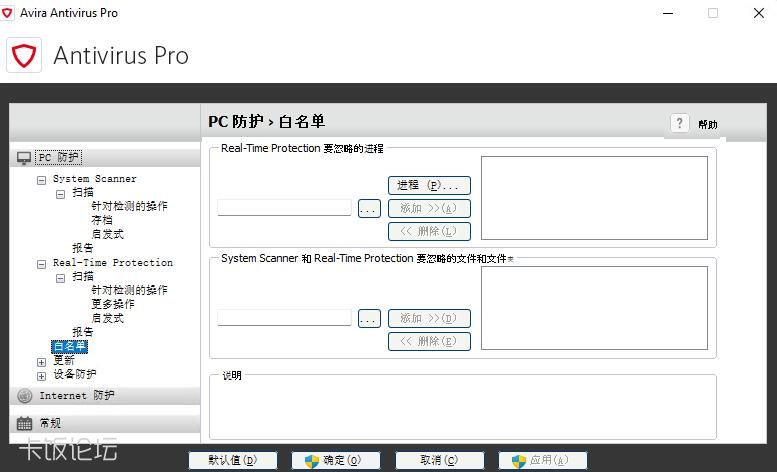Click the Internet 防护 globe icon

click(x=24, y=396)
